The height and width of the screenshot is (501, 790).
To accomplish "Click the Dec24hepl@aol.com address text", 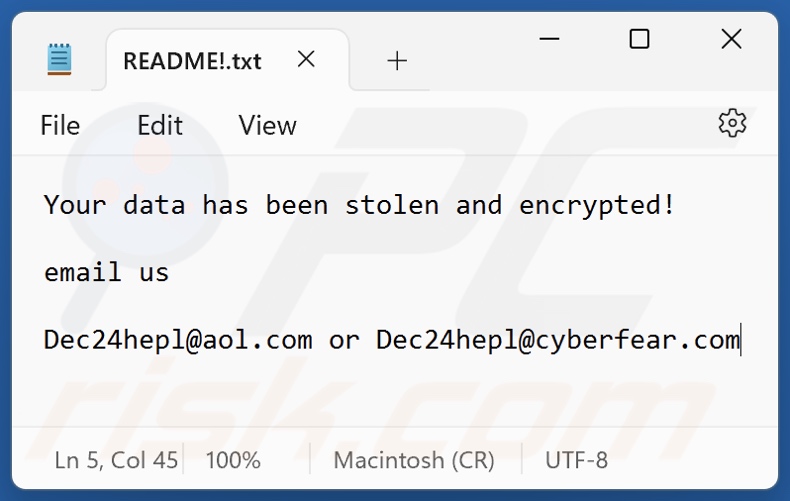I will 178,340.
